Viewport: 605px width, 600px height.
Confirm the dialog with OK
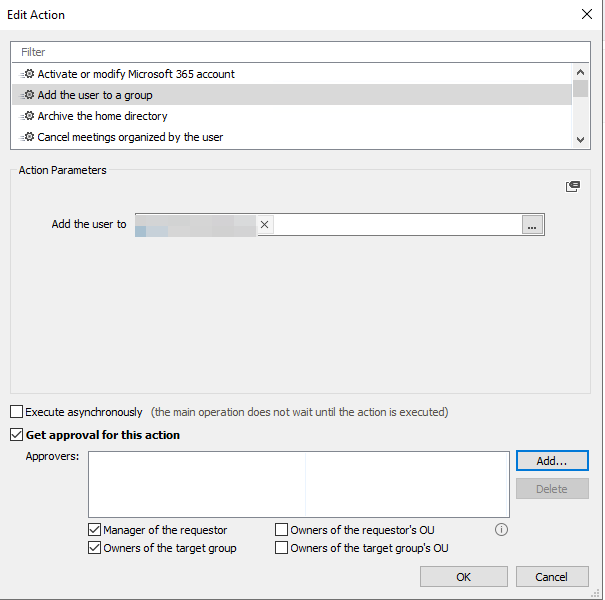[464, 577]
